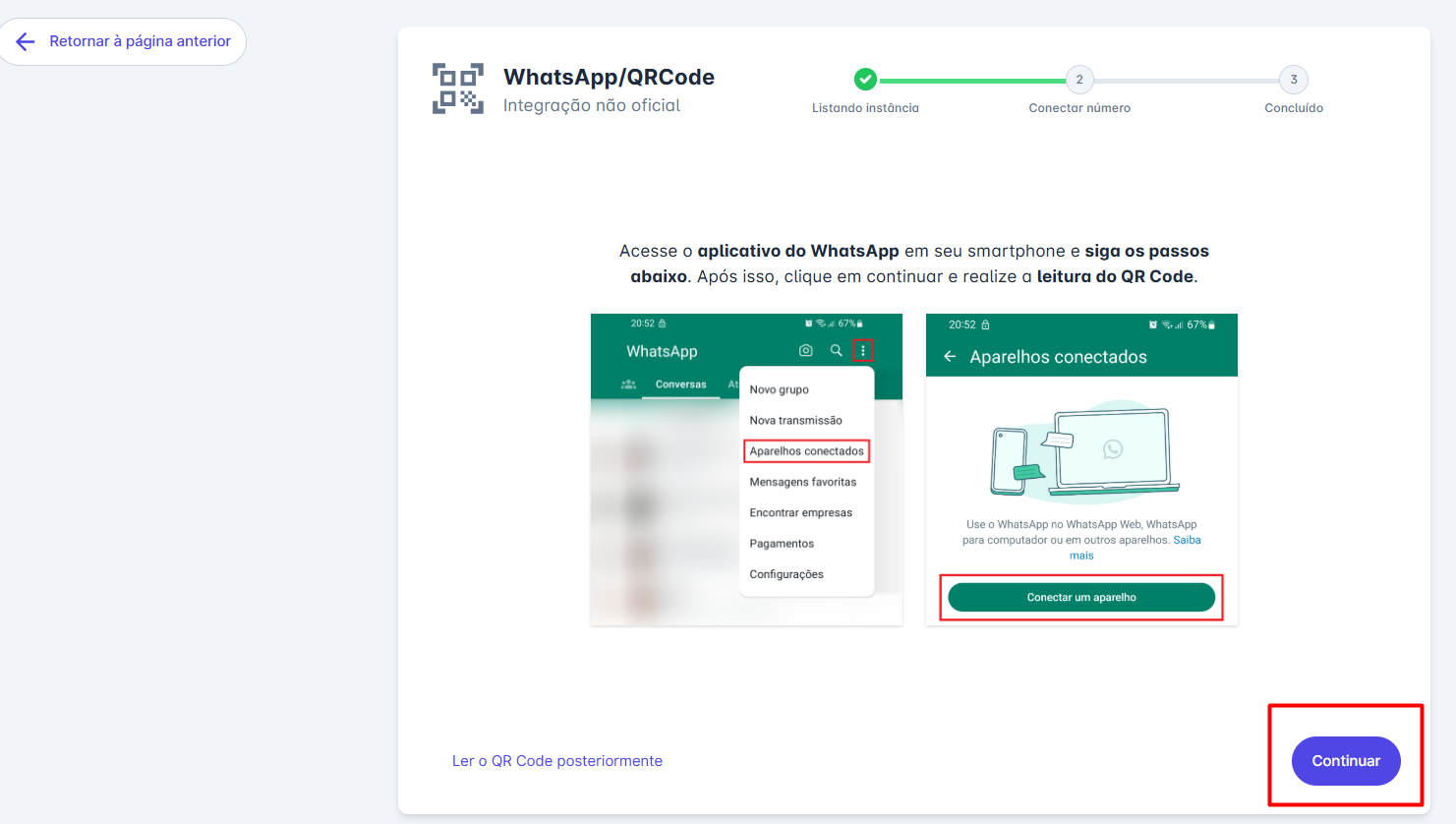The height and width of the screenshot is (824, 1456).
Task: Click the search magnifier in WhatsApp tutorial header
Action: 836,350
